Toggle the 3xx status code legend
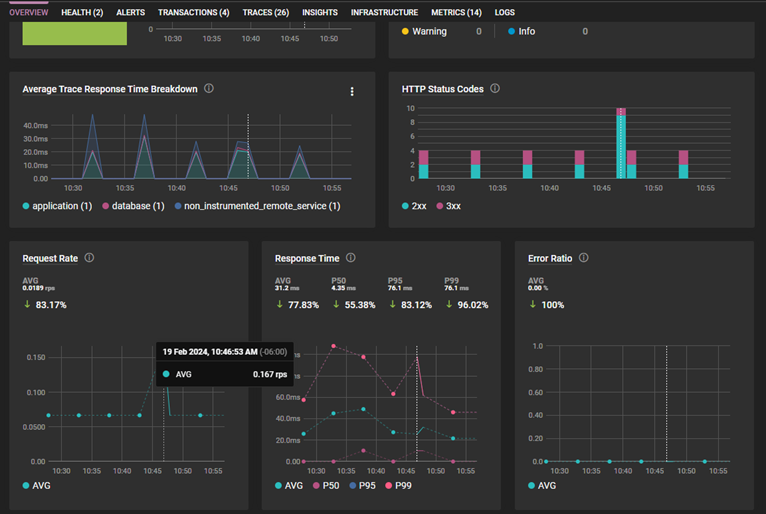 [x=448, y=206]
